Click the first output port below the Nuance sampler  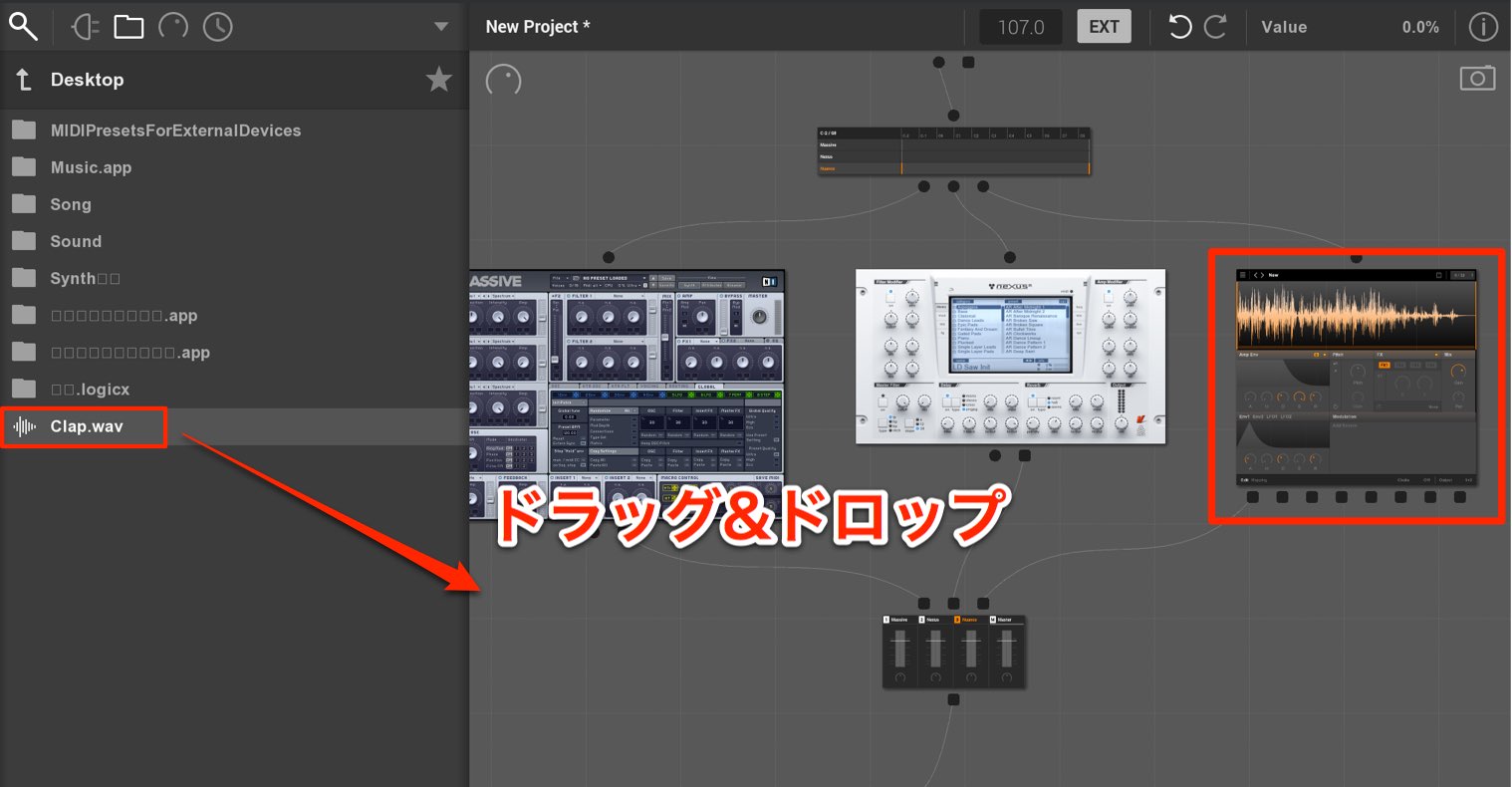pyautogui.click(x=1253, y=496)
